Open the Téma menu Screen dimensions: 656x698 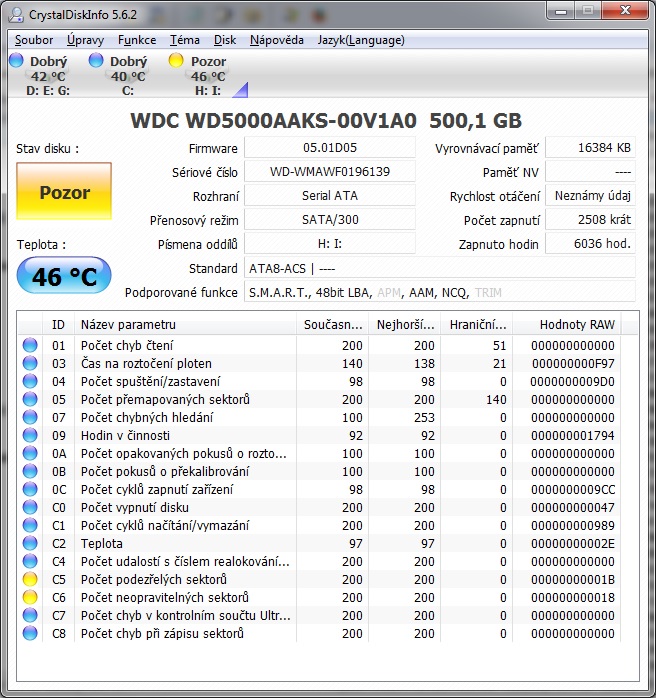click(x=185, y=40)
